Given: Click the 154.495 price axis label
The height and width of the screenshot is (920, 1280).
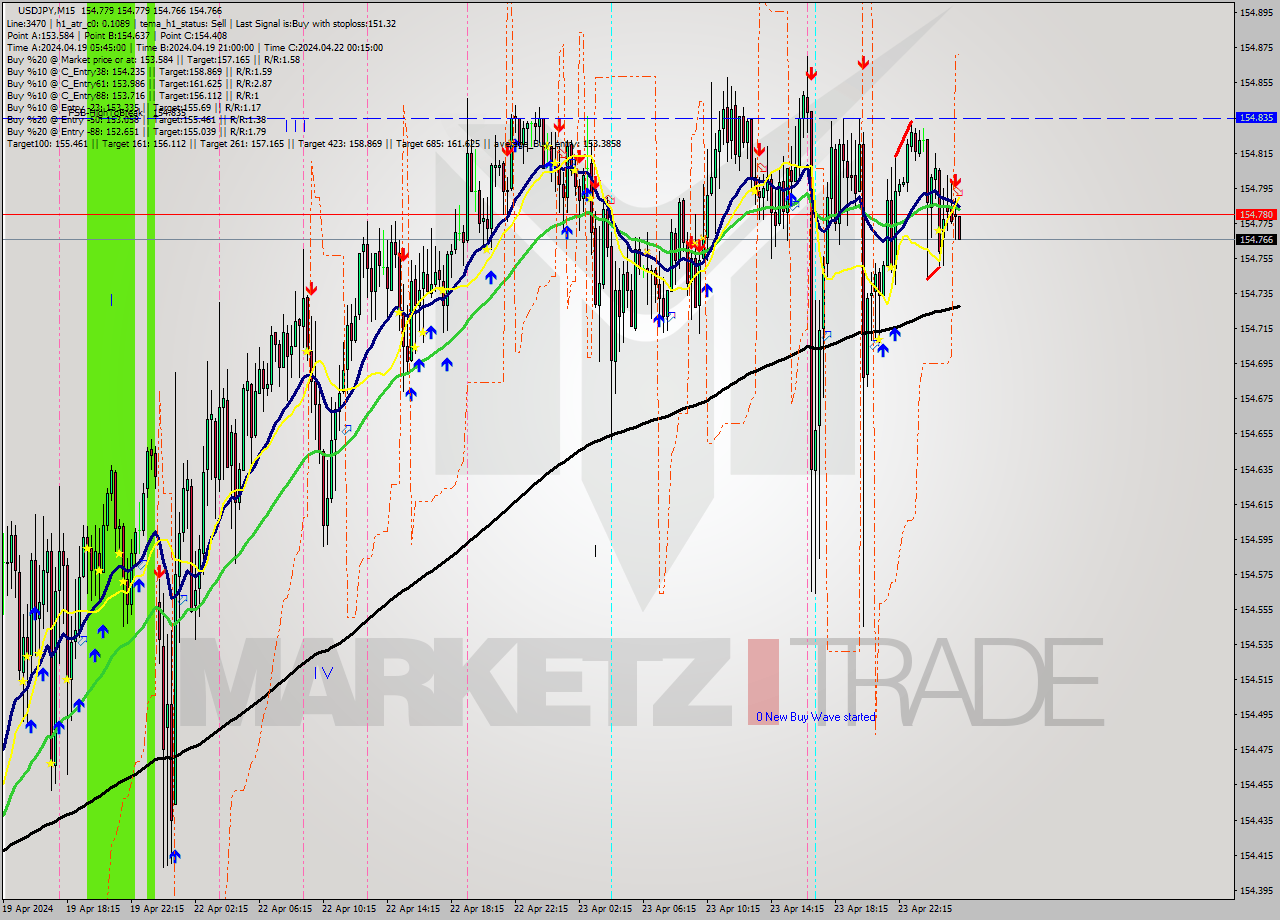Looking at the screenshot, I should tap(1256, 714).
